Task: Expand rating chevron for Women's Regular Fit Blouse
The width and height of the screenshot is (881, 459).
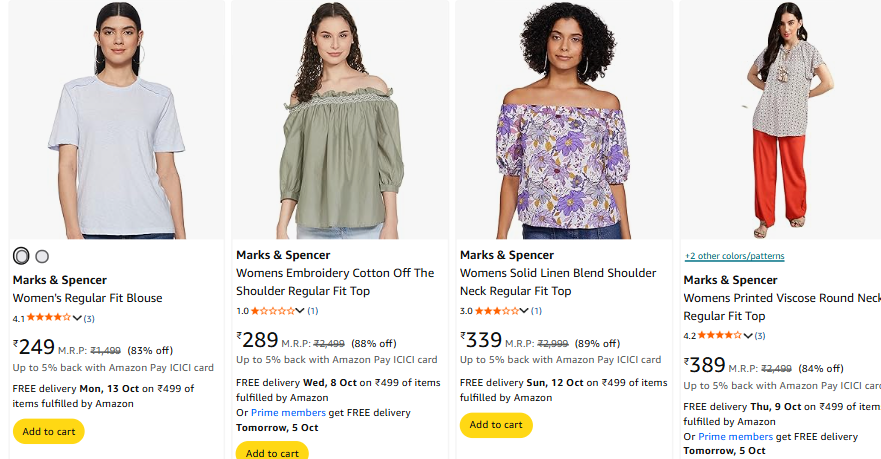Action: click(x=78, y=318)
